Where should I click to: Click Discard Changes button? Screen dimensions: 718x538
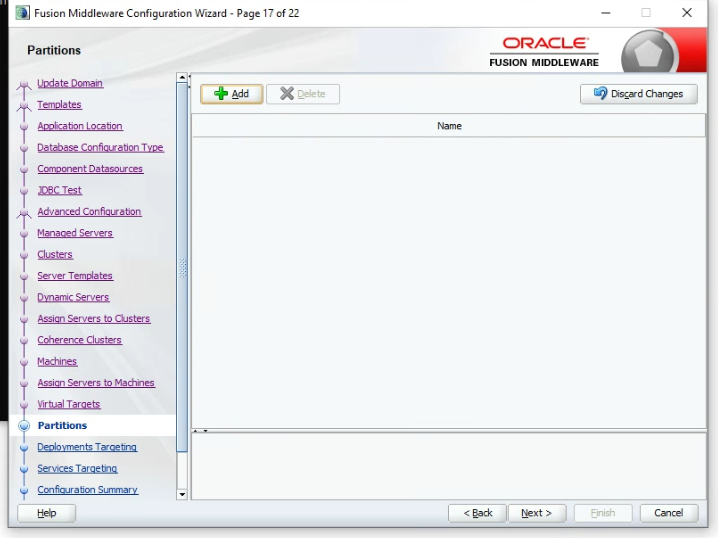(639, 94)
